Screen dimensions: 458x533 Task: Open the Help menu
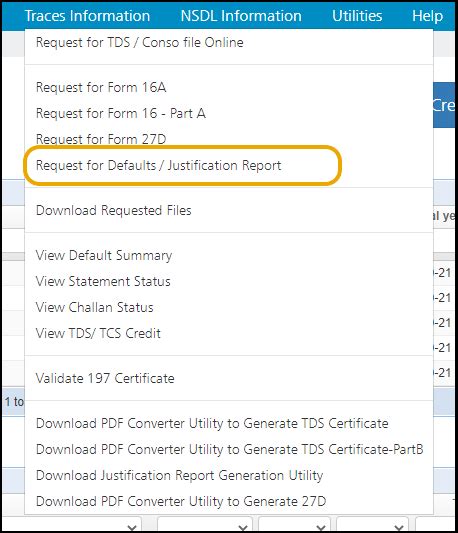coord(427,16)
